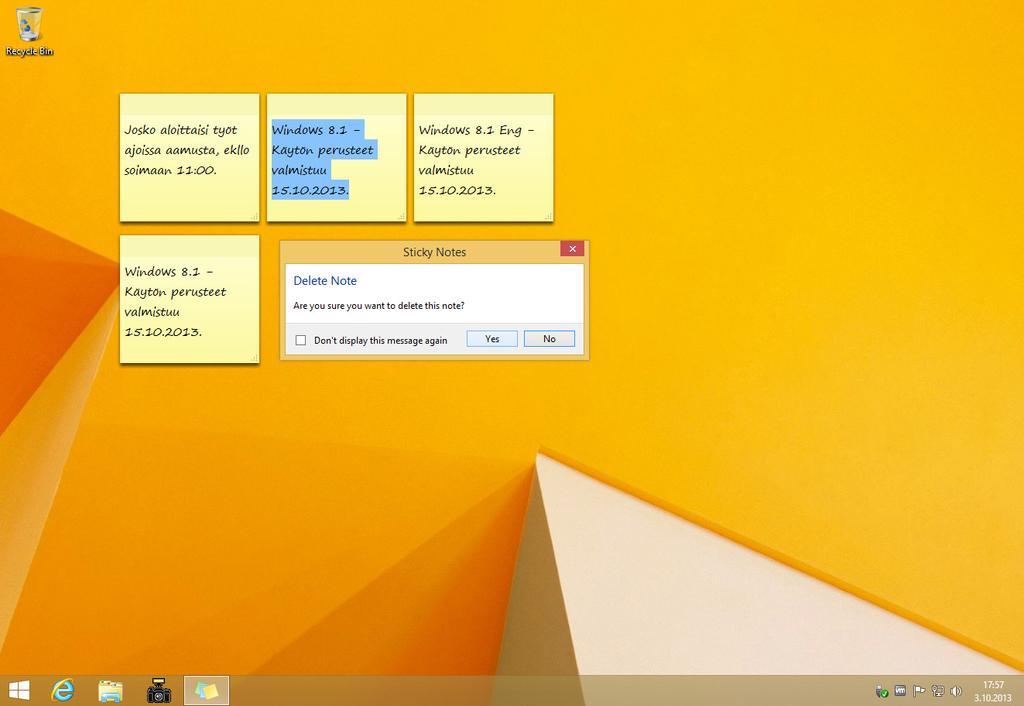The image size is (1024, 706).
Task: Click the resize grip of the Windows 8.1 Eng note
Action: (x=549, y=216)
